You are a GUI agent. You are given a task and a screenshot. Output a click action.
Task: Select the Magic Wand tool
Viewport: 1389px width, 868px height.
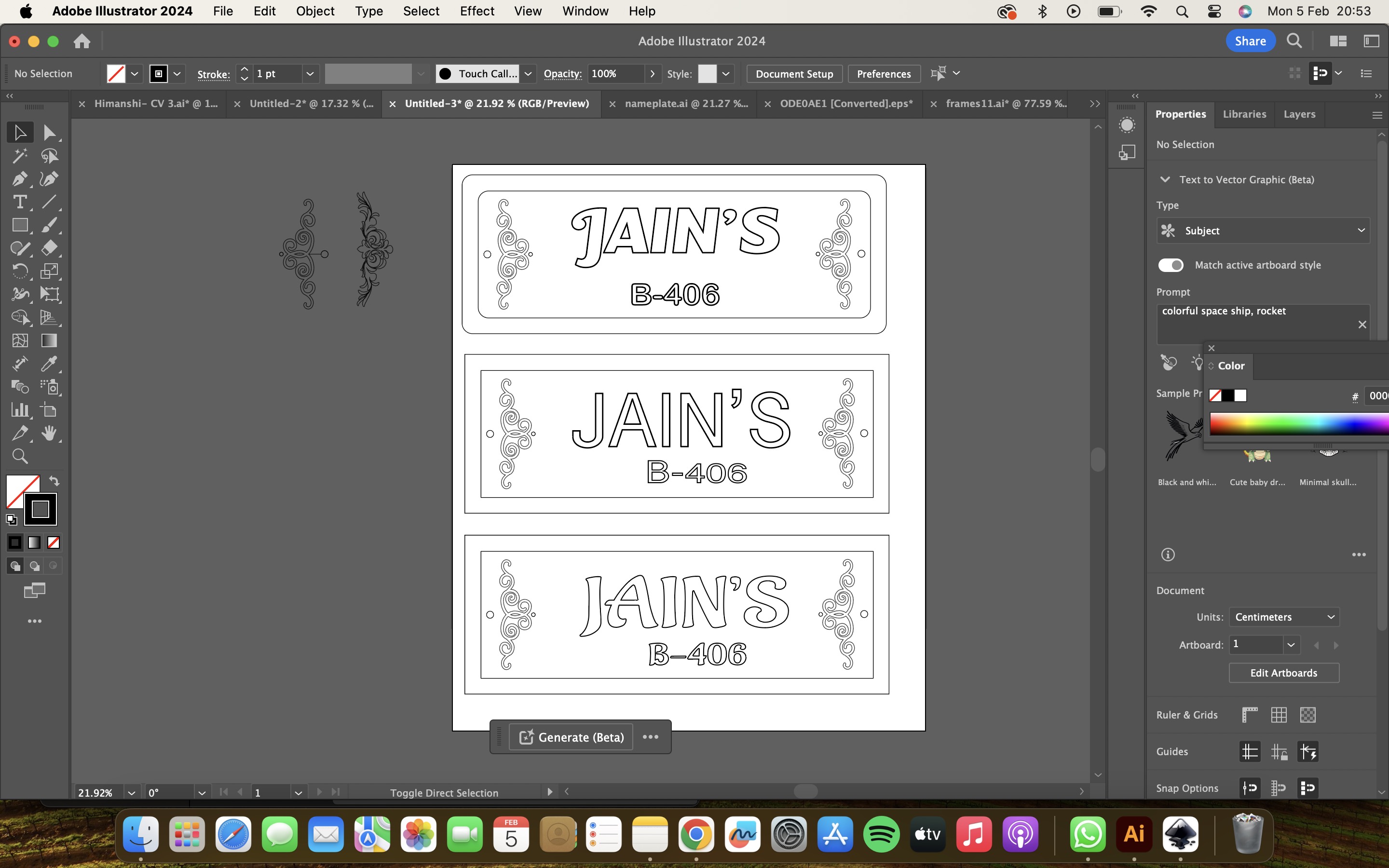(x=20, y=156)
